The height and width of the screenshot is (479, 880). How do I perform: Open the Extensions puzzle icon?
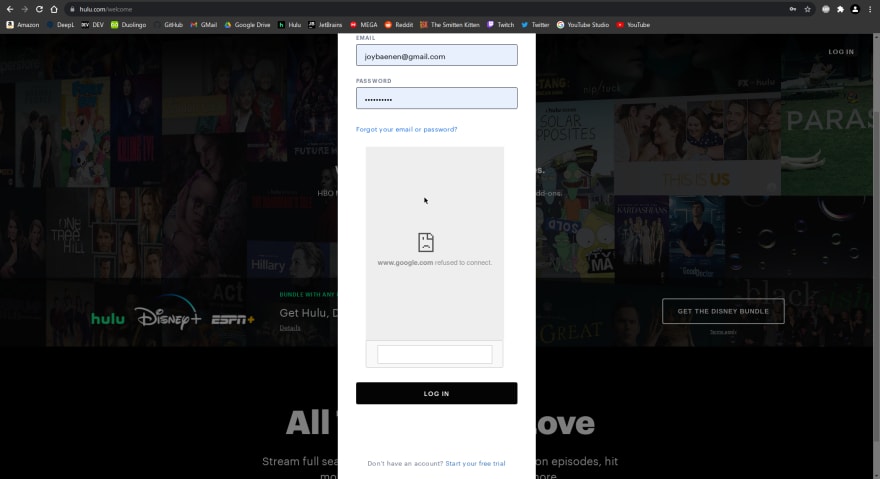[x=840, y=9]
